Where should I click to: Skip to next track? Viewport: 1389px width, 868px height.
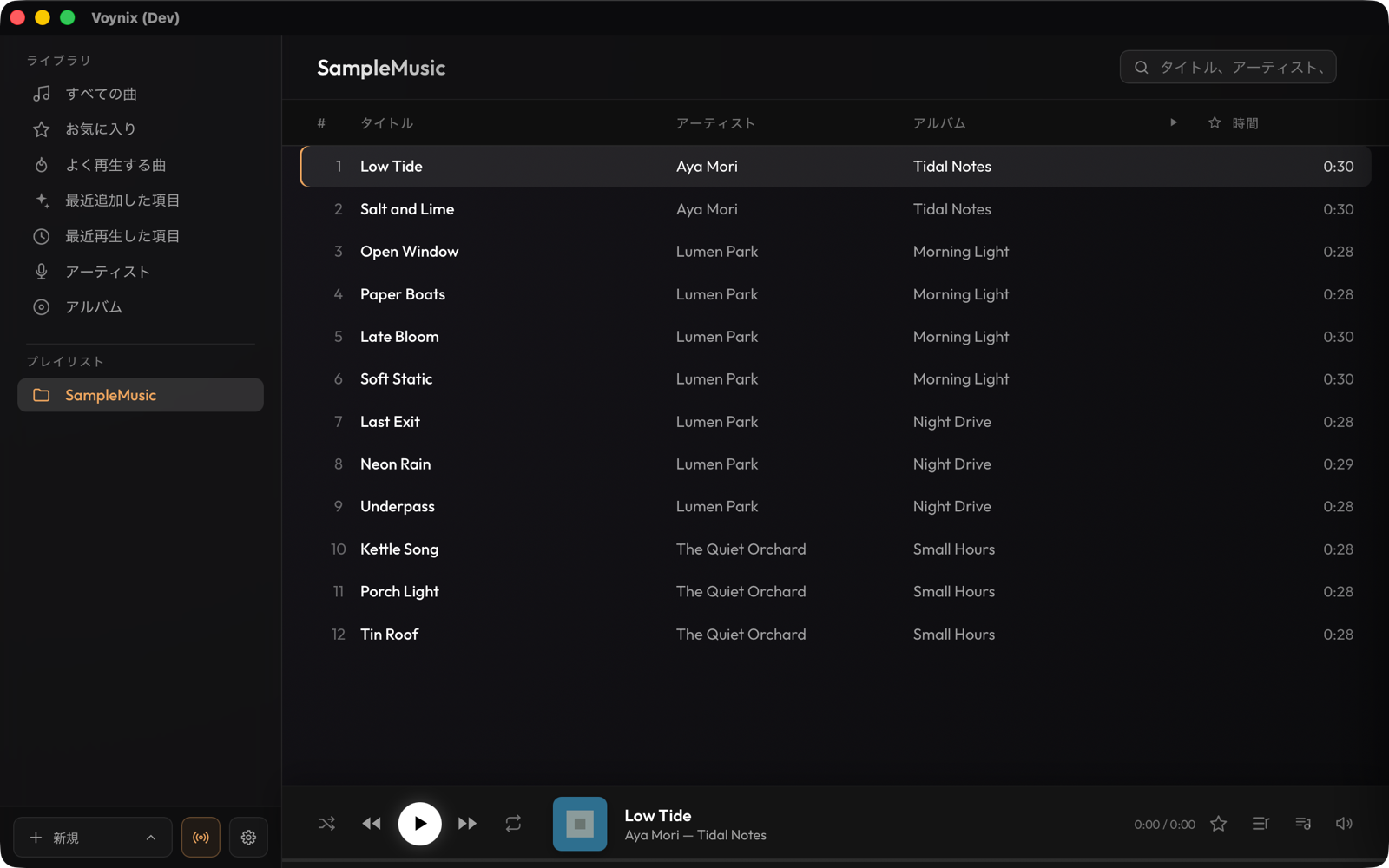467,823
